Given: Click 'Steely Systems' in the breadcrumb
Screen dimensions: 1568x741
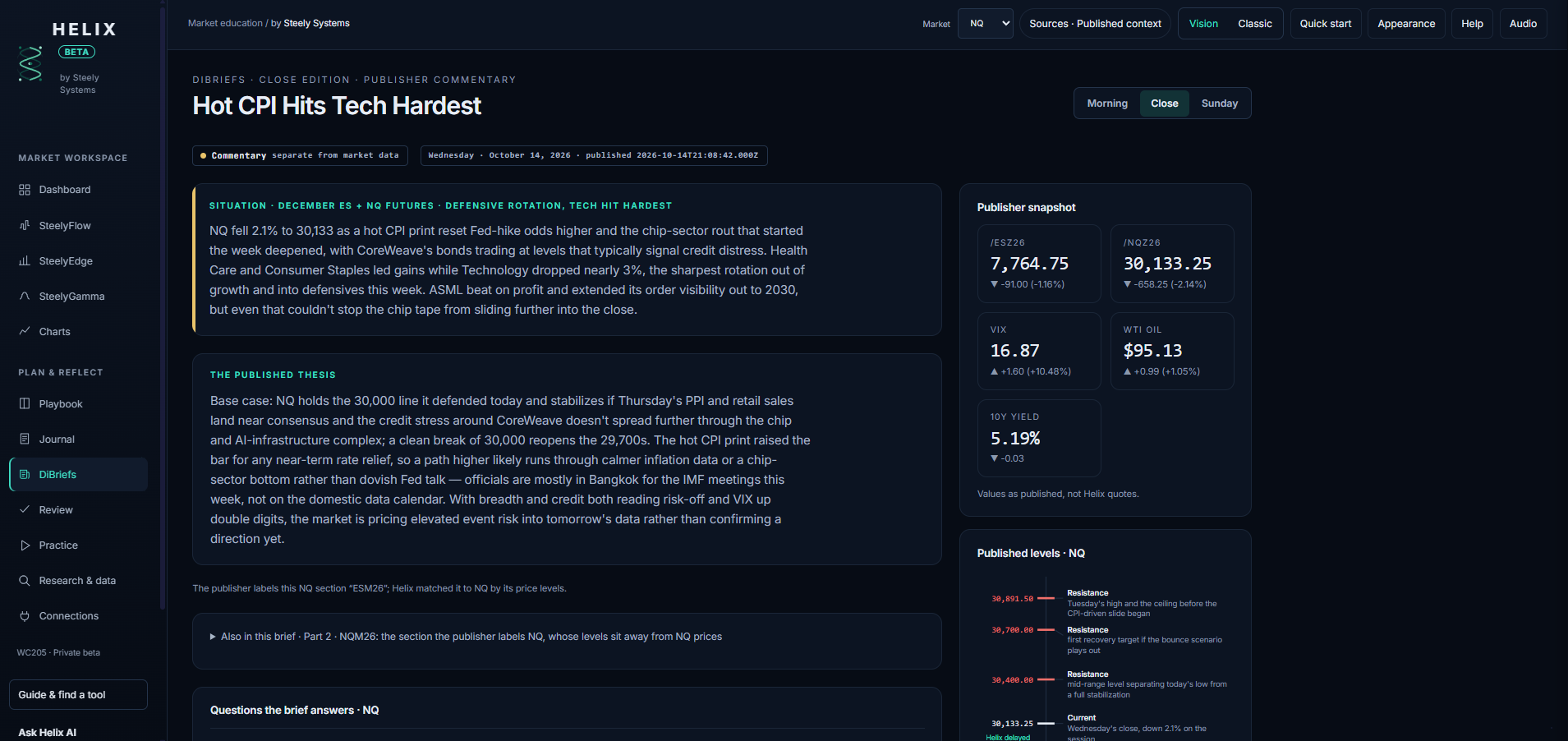Looking at the screenshot, I should (x=316, y=23).
